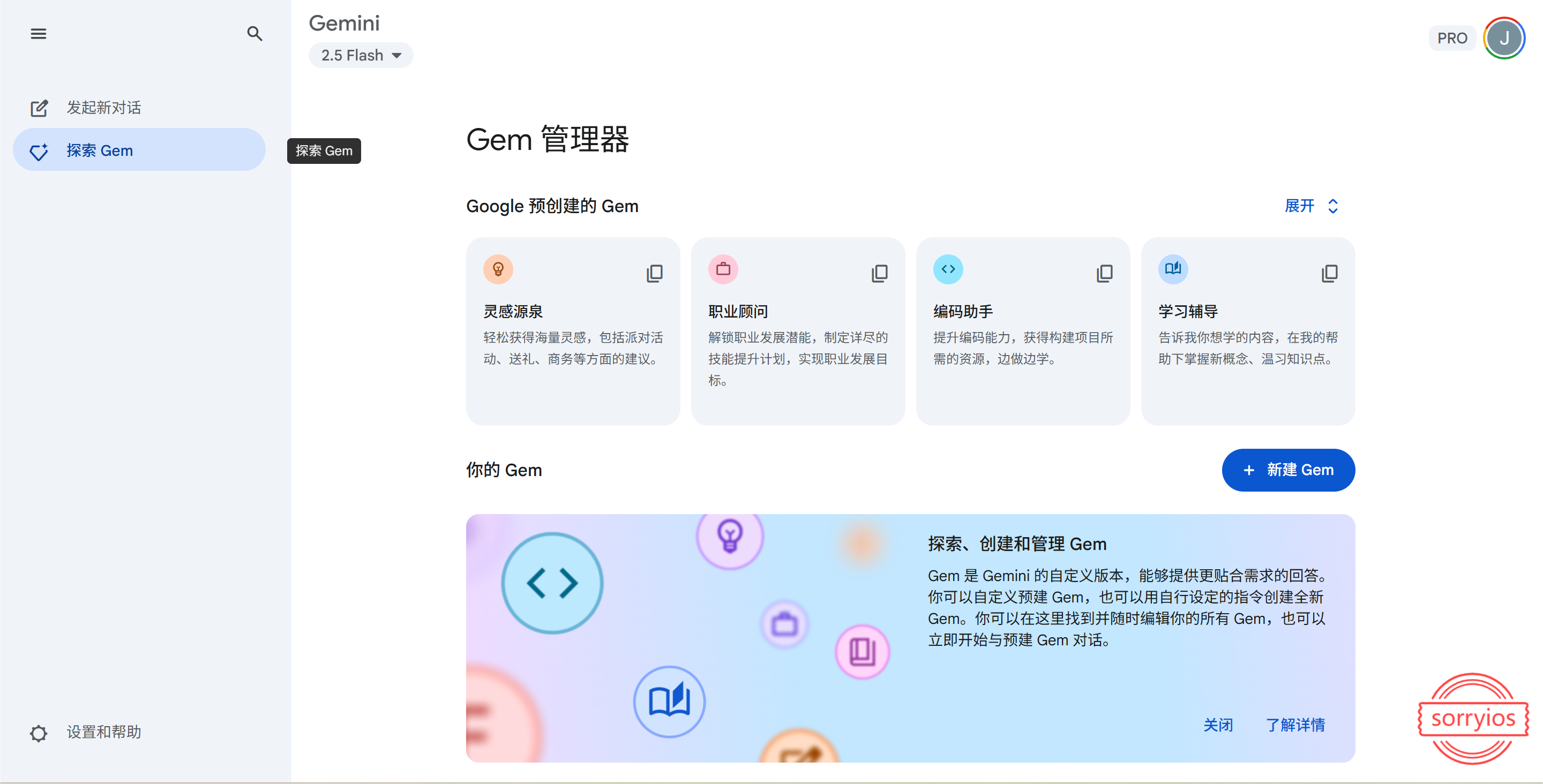
Task: Click the 学习辅导 book icon
Action: (1173, 269)
